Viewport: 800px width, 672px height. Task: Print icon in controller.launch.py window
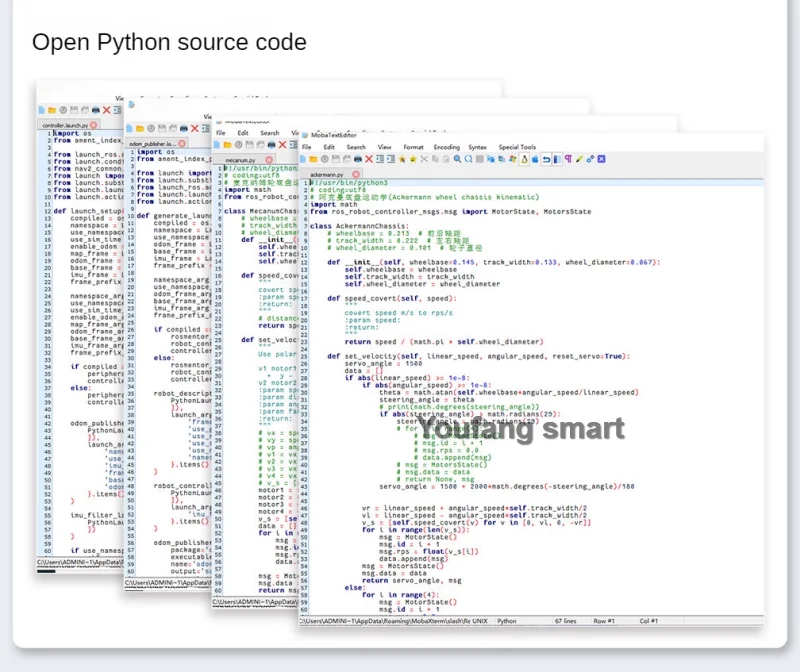pos(95,110)
